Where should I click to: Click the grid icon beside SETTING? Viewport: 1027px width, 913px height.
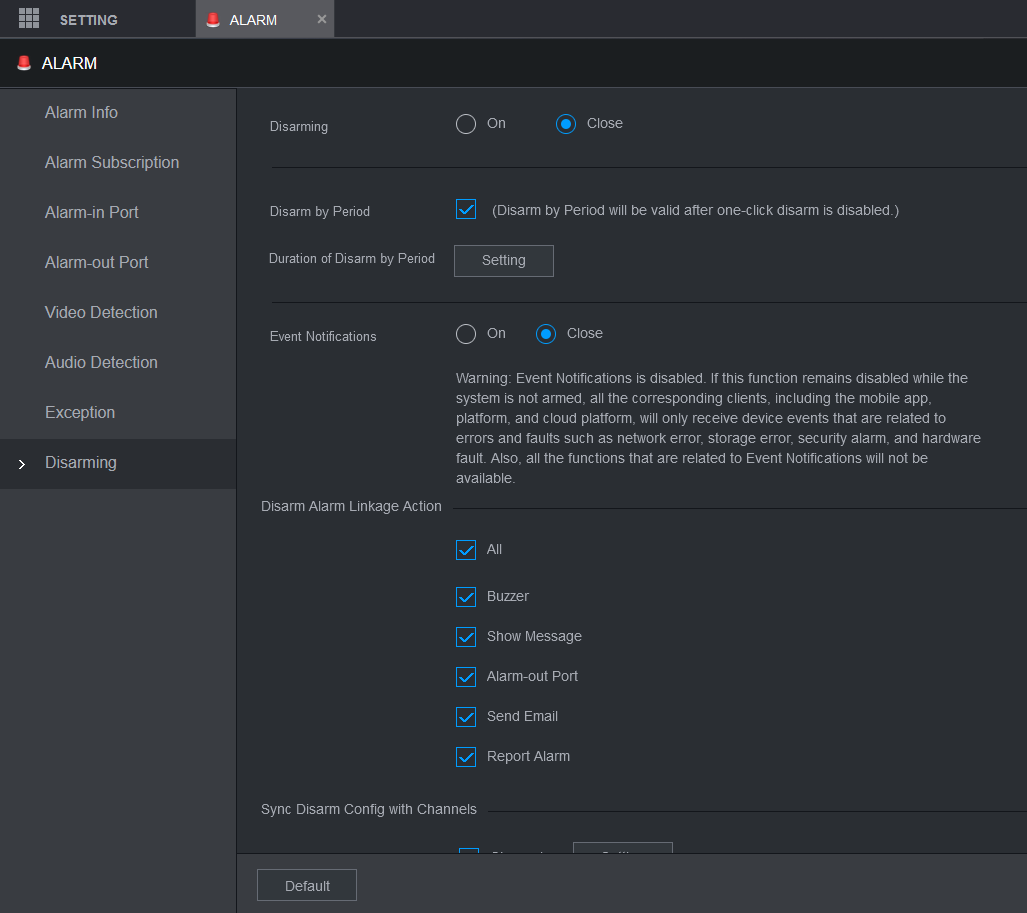point(29,19)
